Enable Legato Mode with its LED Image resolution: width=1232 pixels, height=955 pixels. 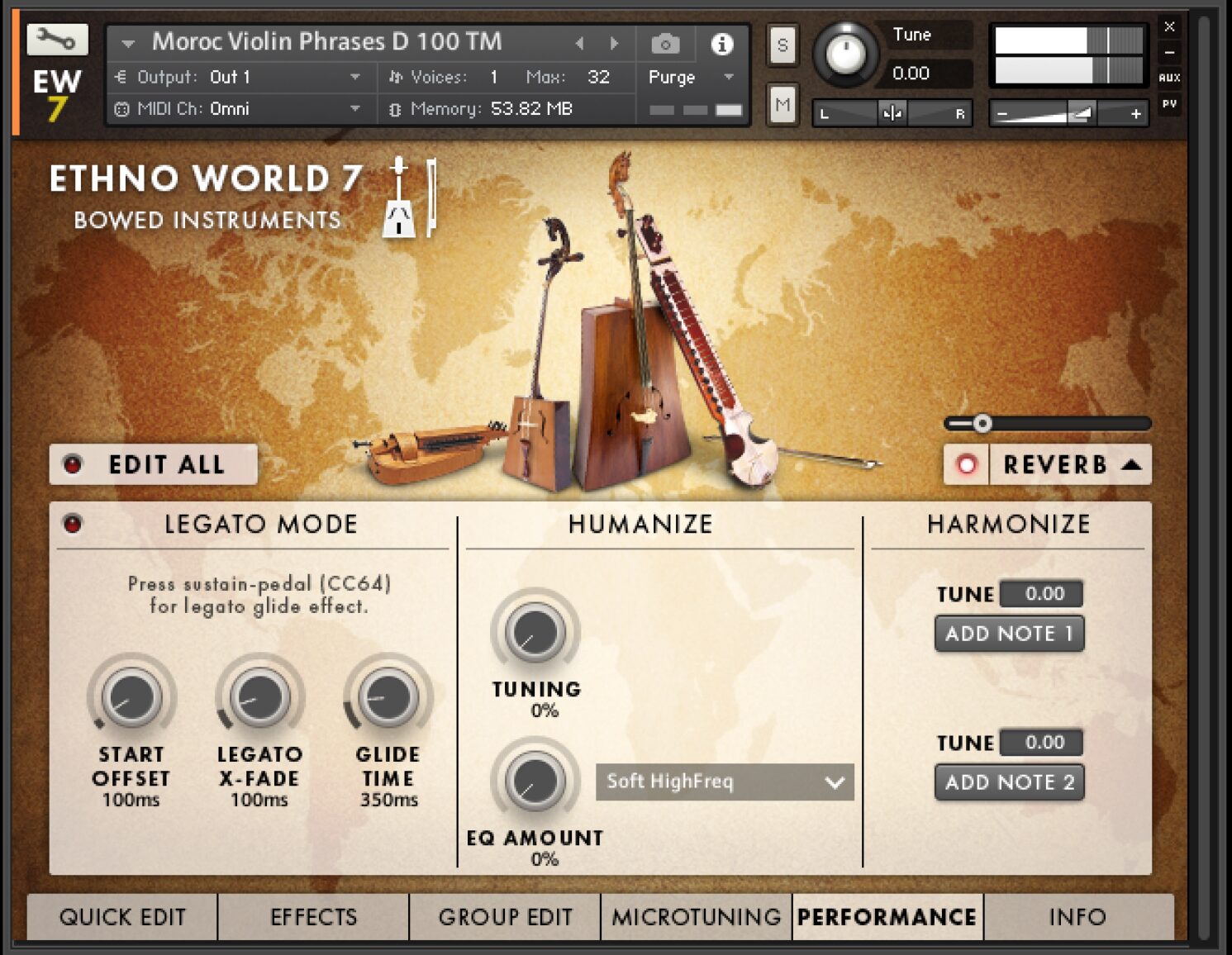click(x=73, y=524)
